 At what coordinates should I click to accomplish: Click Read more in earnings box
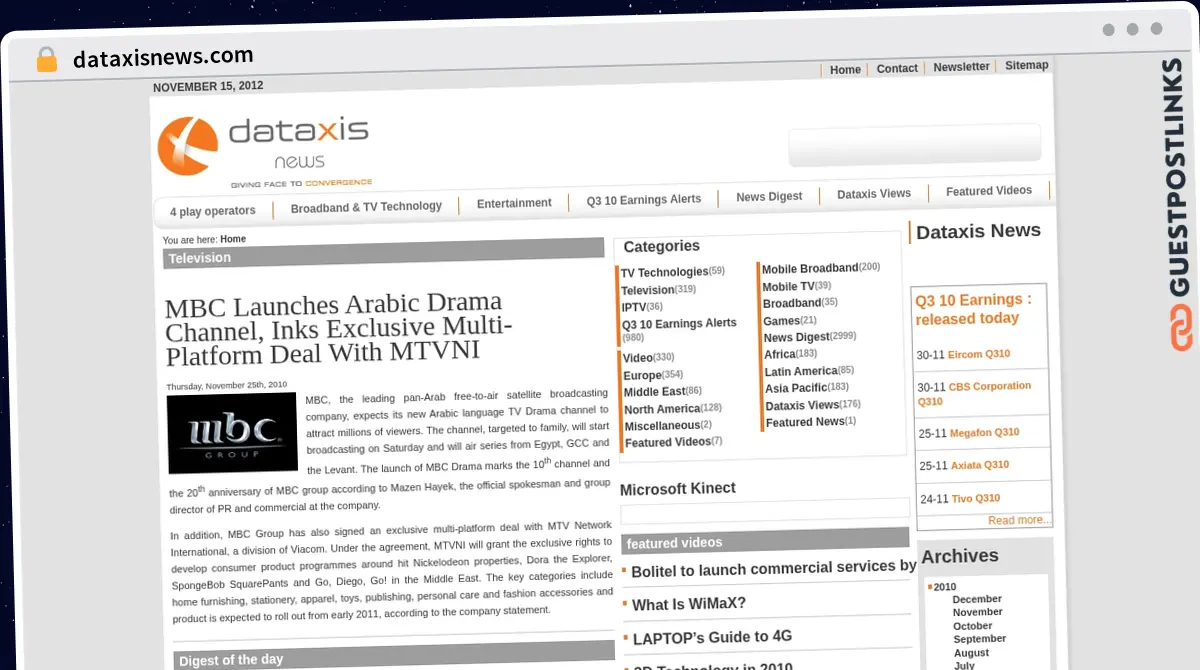1019,520
